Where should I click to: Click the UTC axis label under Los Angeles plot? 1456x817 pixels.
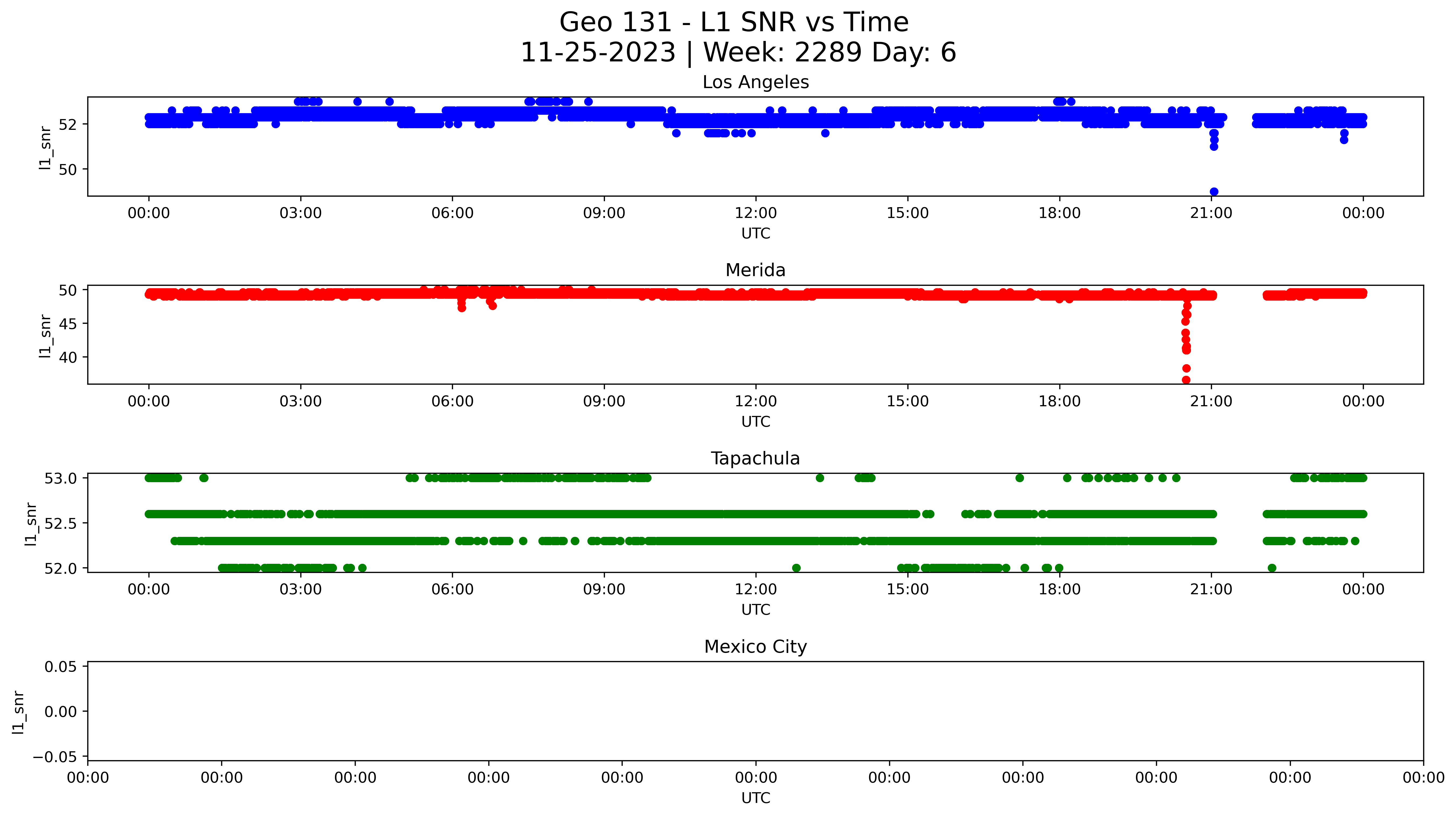coord(756,234)
